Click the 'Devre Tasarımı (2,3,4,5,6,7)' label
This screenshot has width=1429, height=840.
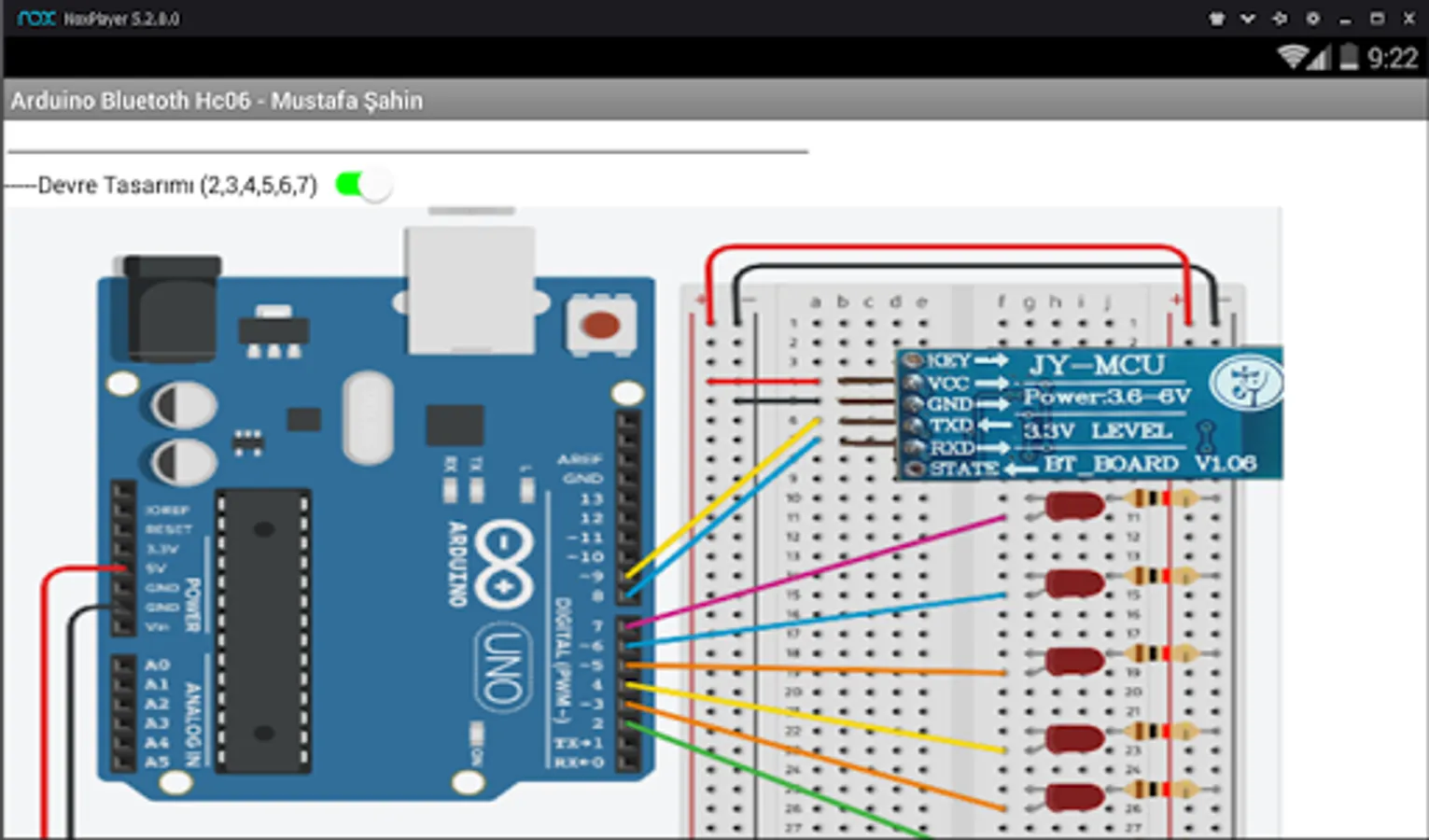[177, 185]
